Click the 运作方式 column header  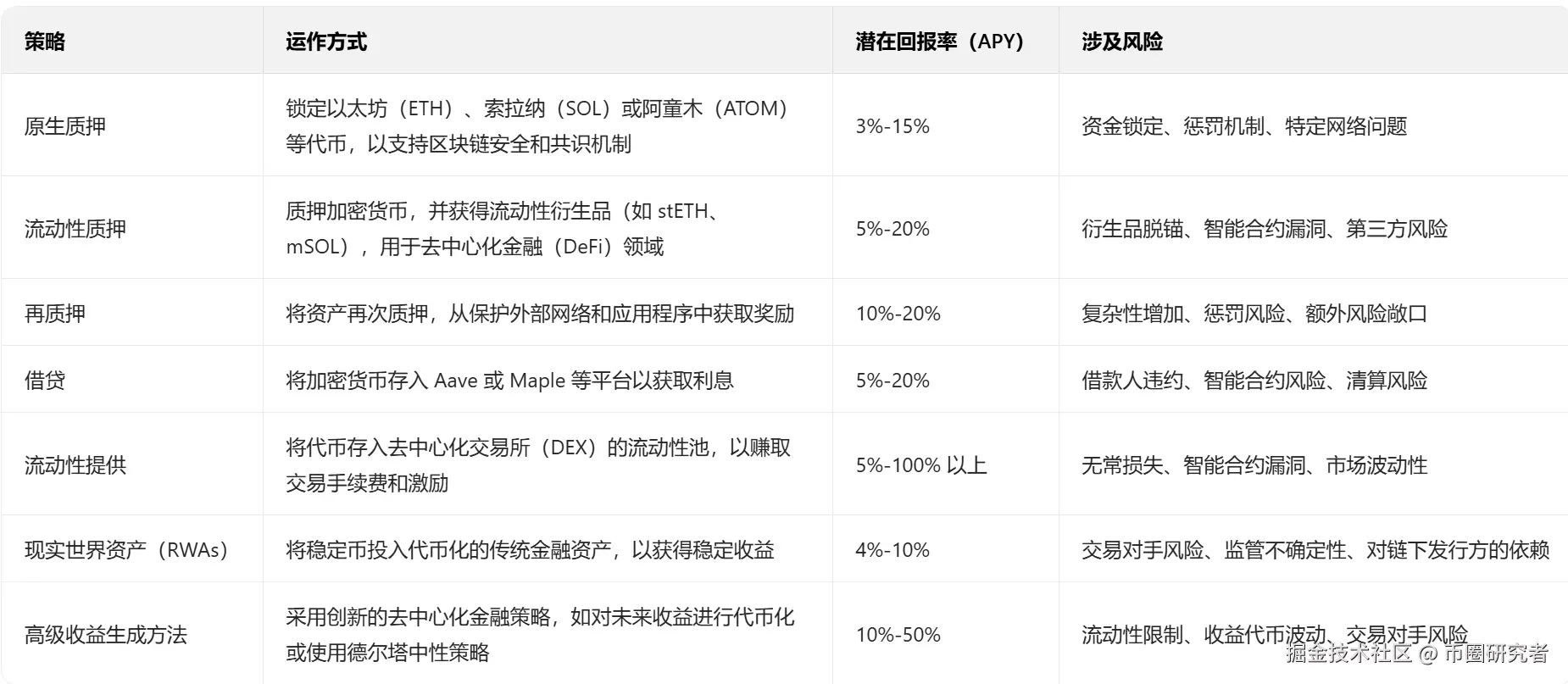point(326,42)
